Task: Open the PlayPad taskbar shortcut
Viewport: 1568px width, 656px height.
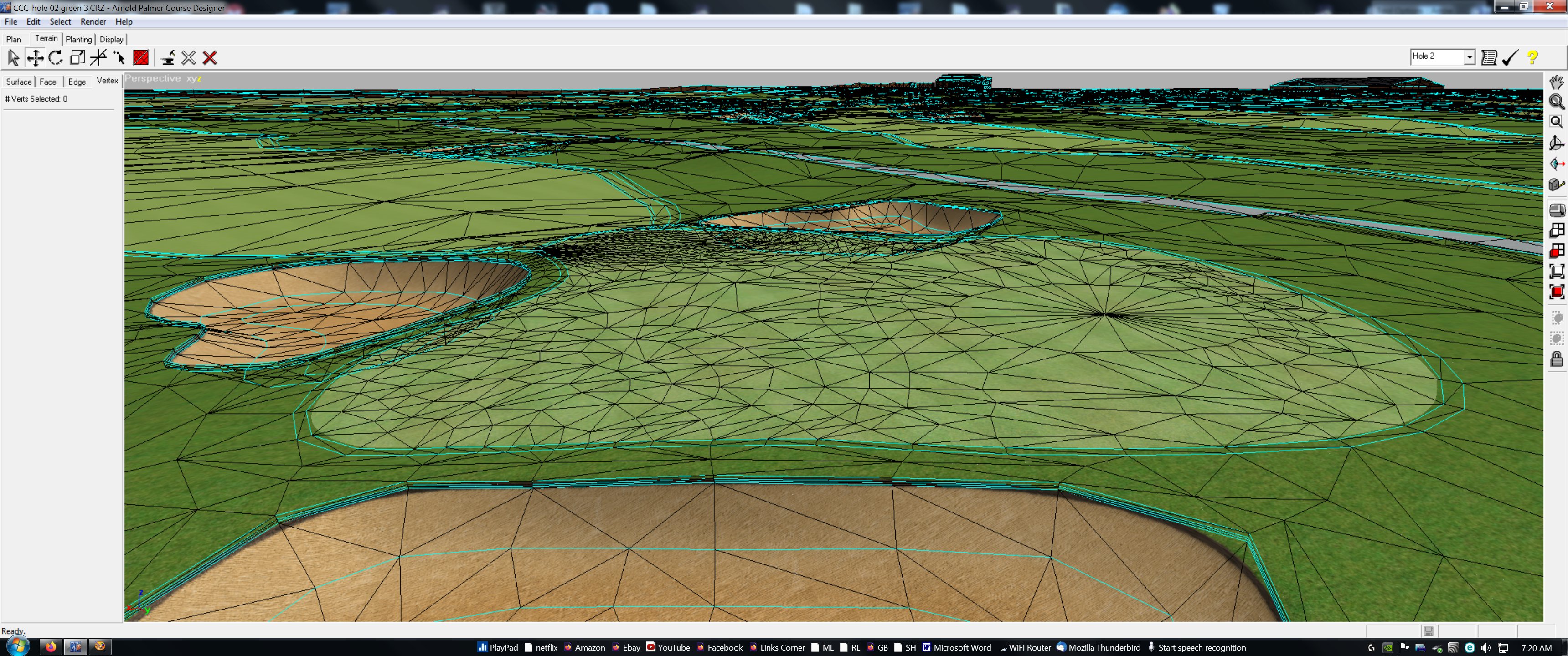Action: pyautogui.click(x=498, y=647)
